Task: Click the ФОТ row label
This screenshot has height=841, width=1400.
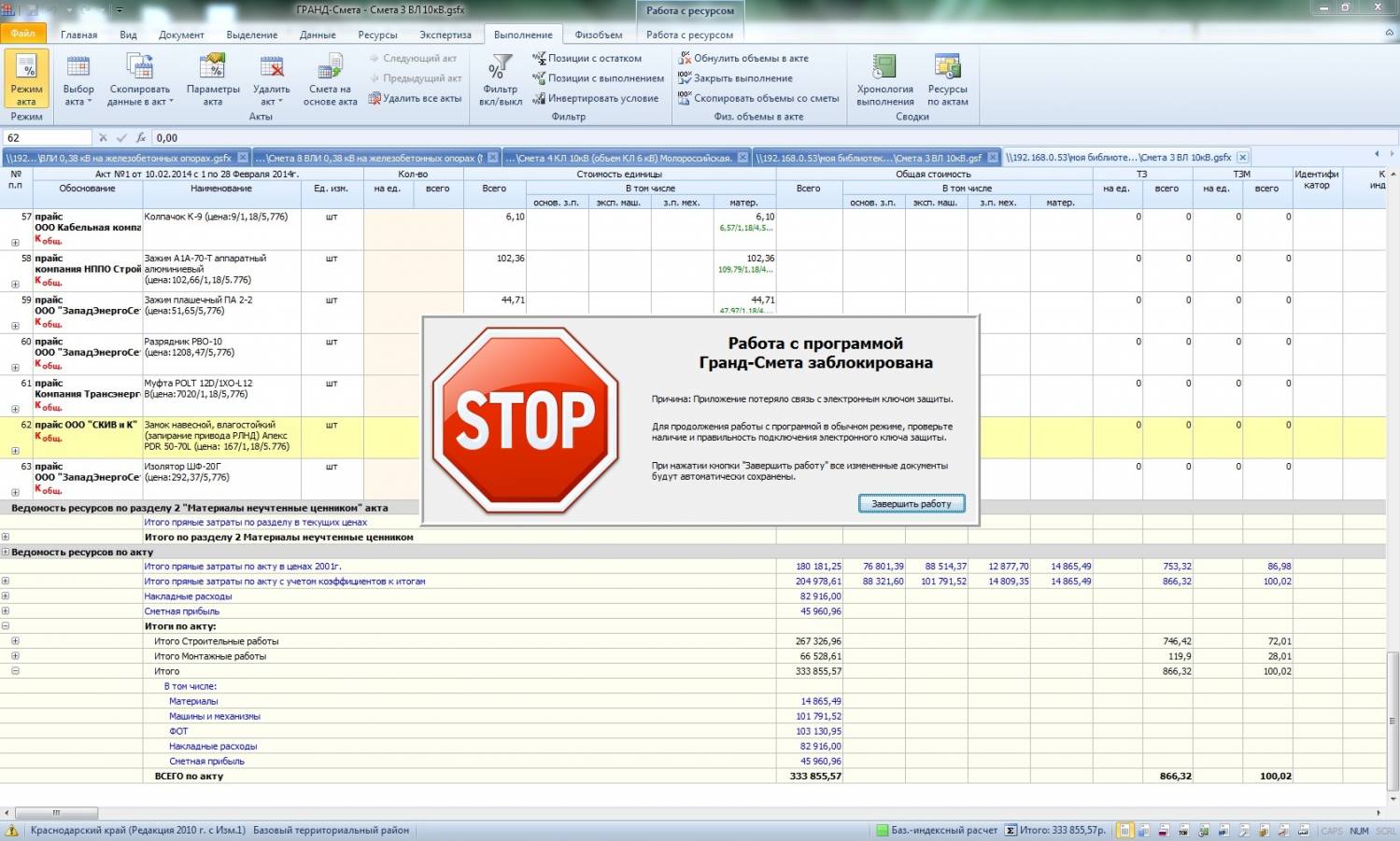Action: pos(178,731)
